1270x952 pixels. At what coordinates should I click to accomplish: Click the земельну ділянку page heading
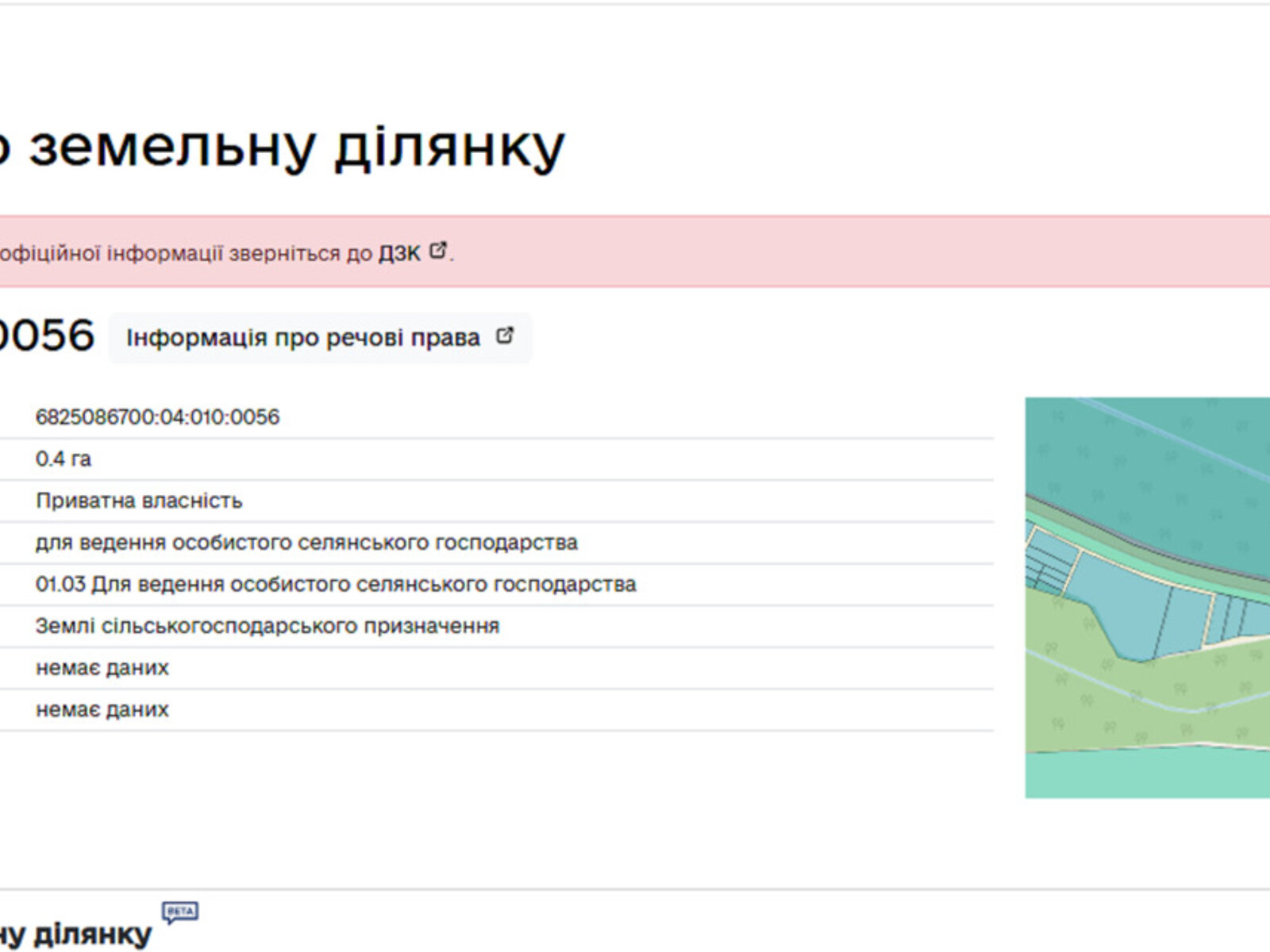[294, 147]
